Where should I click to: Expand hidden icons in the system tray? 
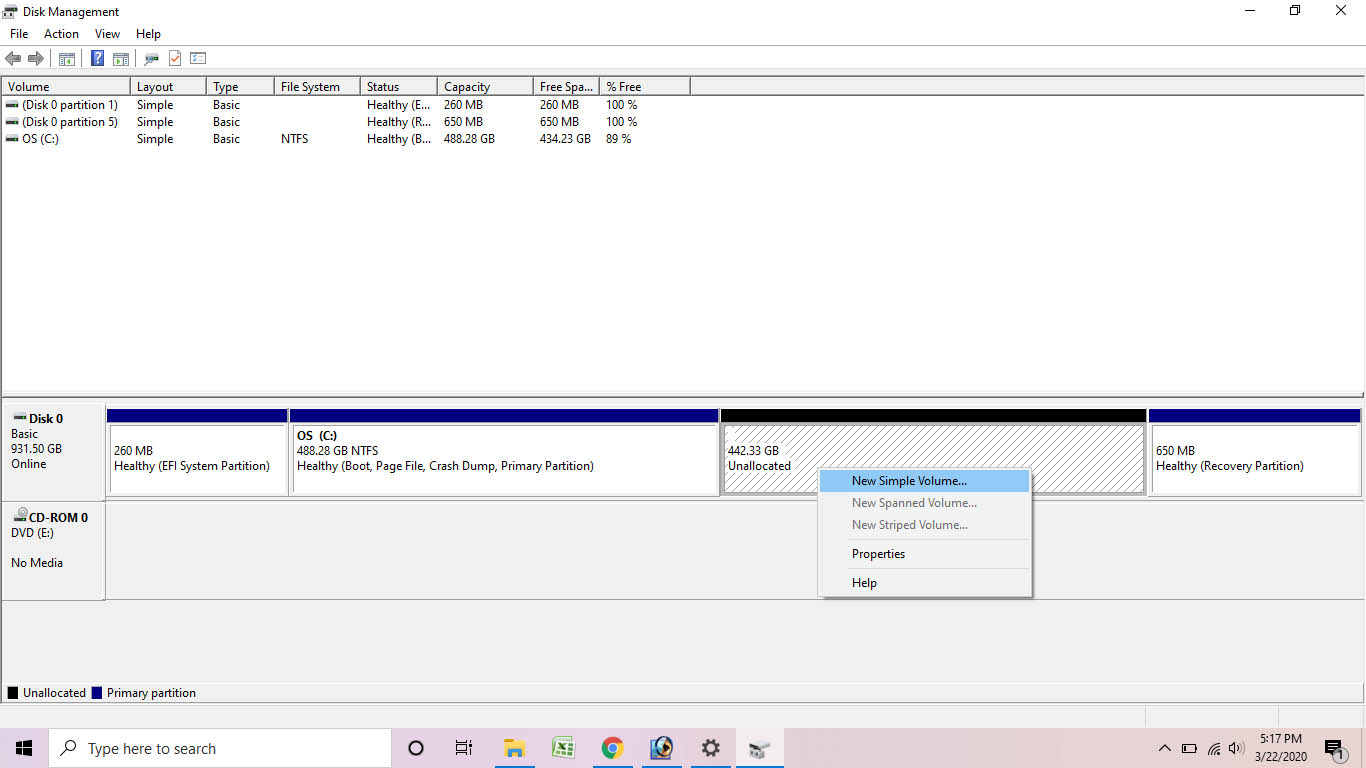[x=1164, y=748]
